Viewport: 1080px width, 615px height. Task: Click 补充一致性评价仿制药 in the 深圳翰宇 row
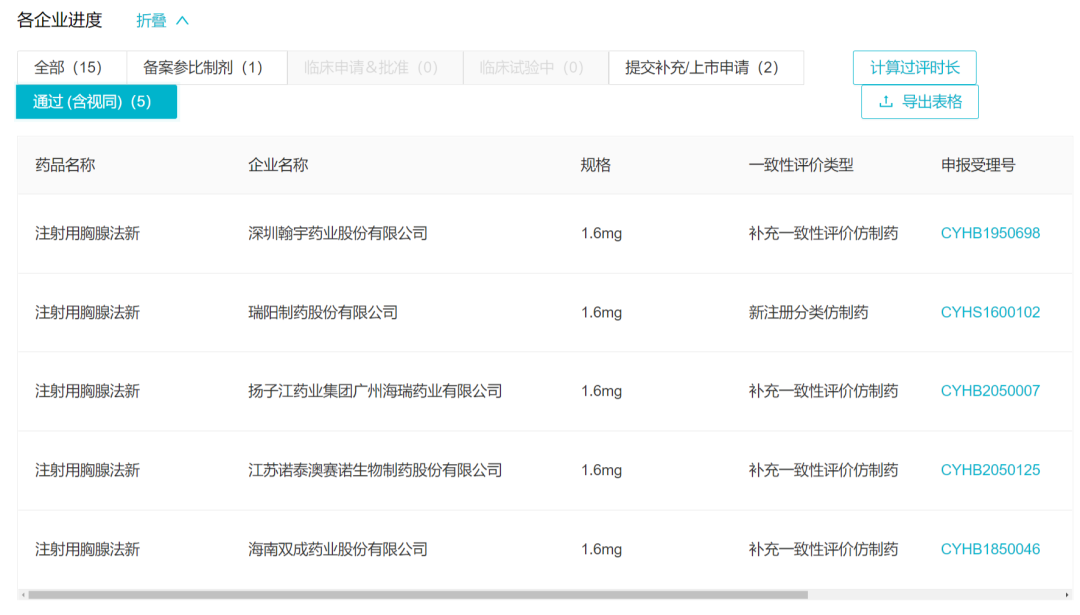coord(823,233)
